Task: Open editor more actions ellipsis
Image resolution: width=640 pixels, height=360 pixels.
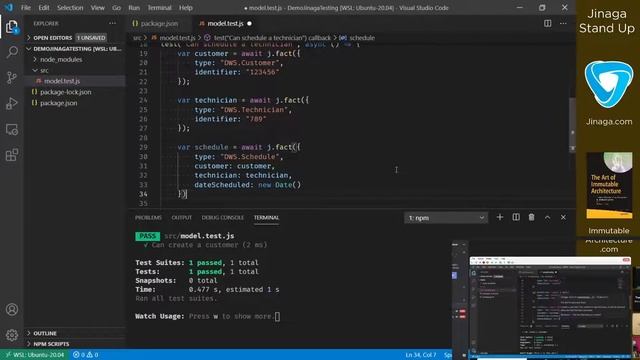Action: tap(563, 23)
